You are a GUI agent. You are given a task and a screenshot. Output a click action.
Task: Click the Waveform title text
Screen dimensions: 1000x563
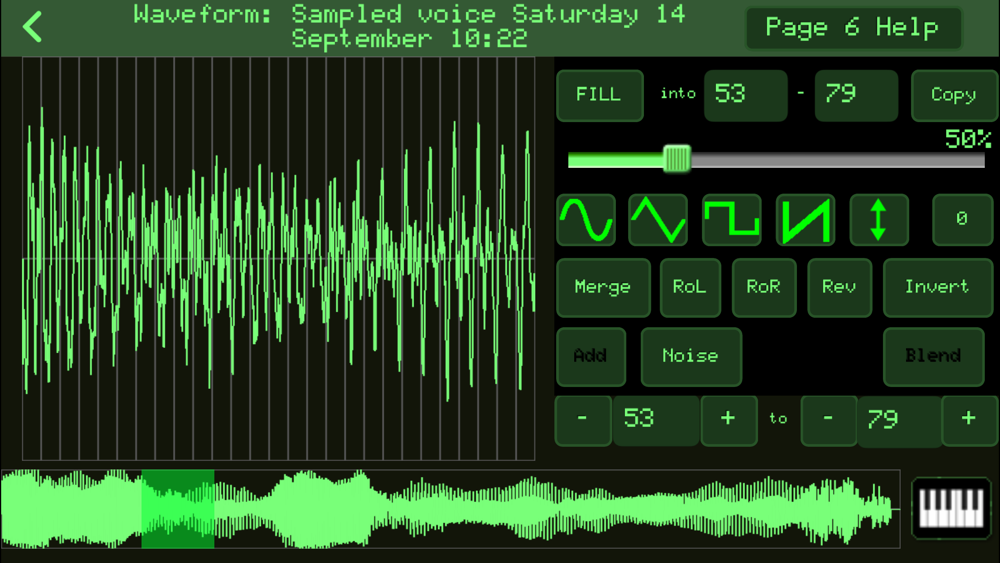click(409, 27)
